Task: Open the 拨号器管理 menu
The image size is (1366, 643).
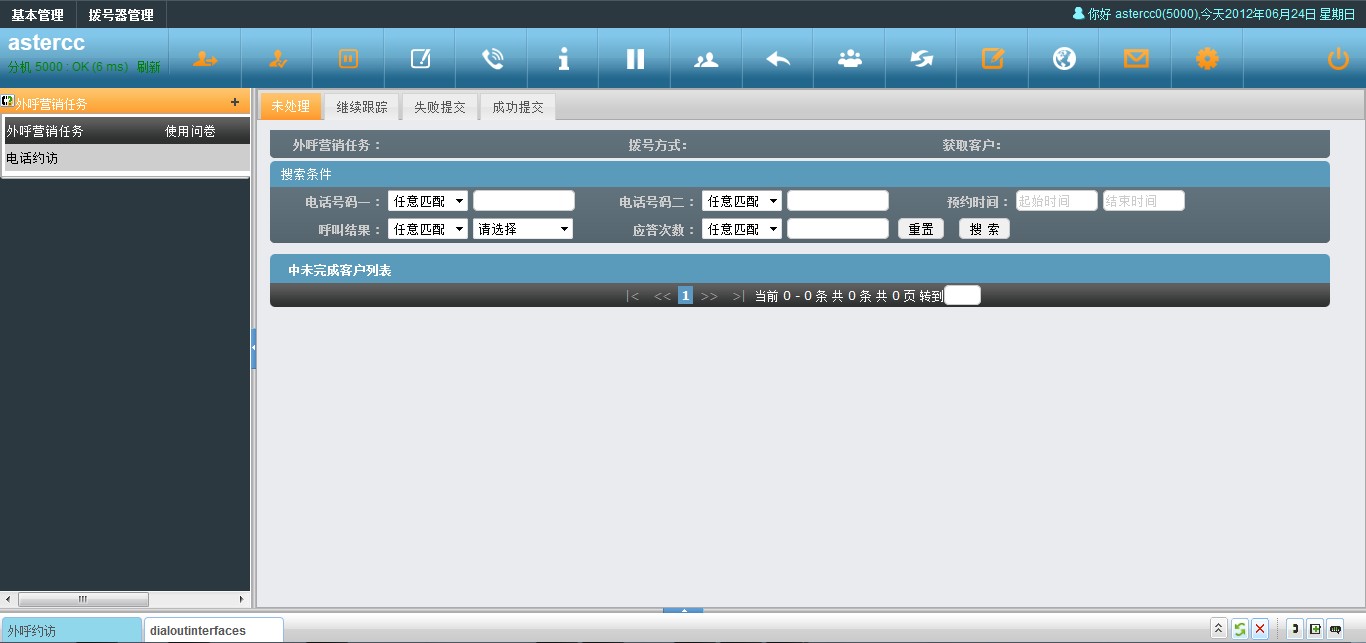Action: tap(121, 15)
